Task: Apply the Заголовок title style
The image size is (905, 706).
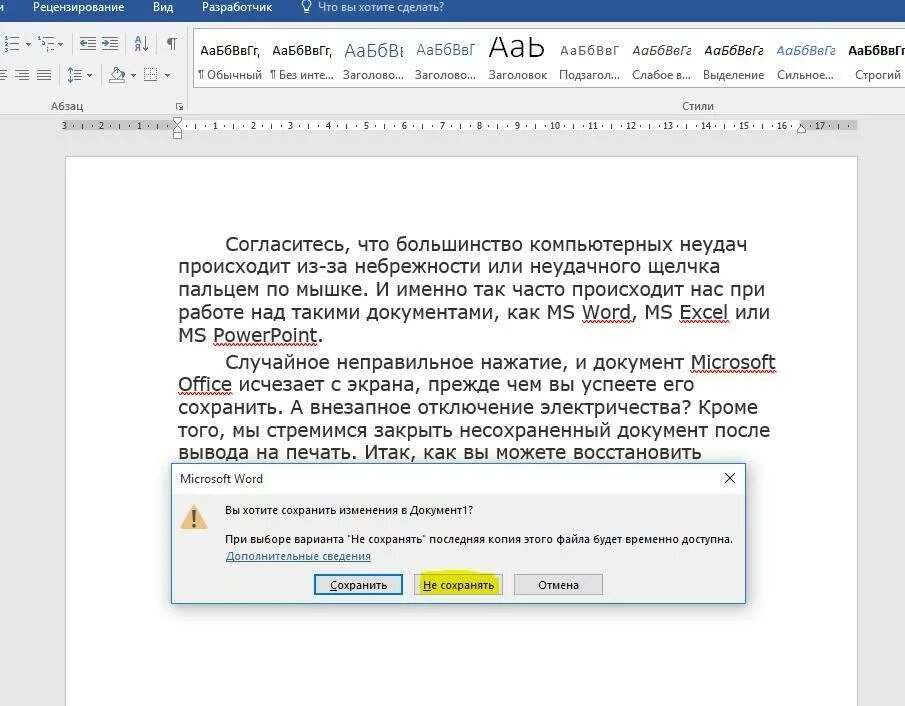Action: (517, 61)
